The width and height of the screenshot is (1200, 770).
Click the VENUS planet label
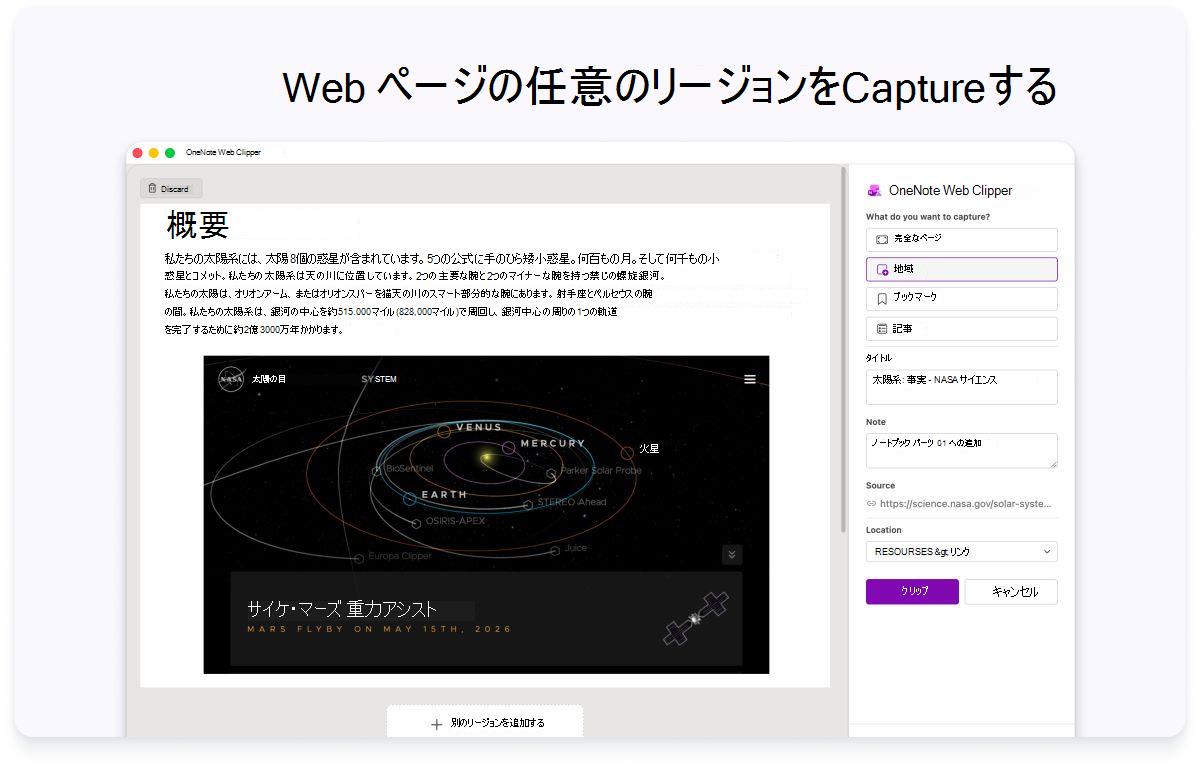coord(479,427)
